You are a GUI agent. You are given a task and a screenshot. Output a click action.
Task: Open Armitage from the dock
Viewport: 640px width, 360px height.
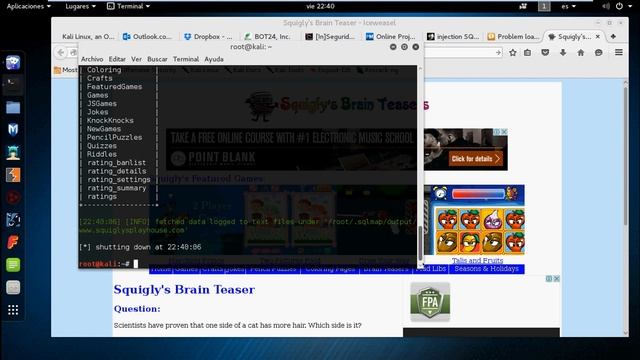[x=13, y=153]
